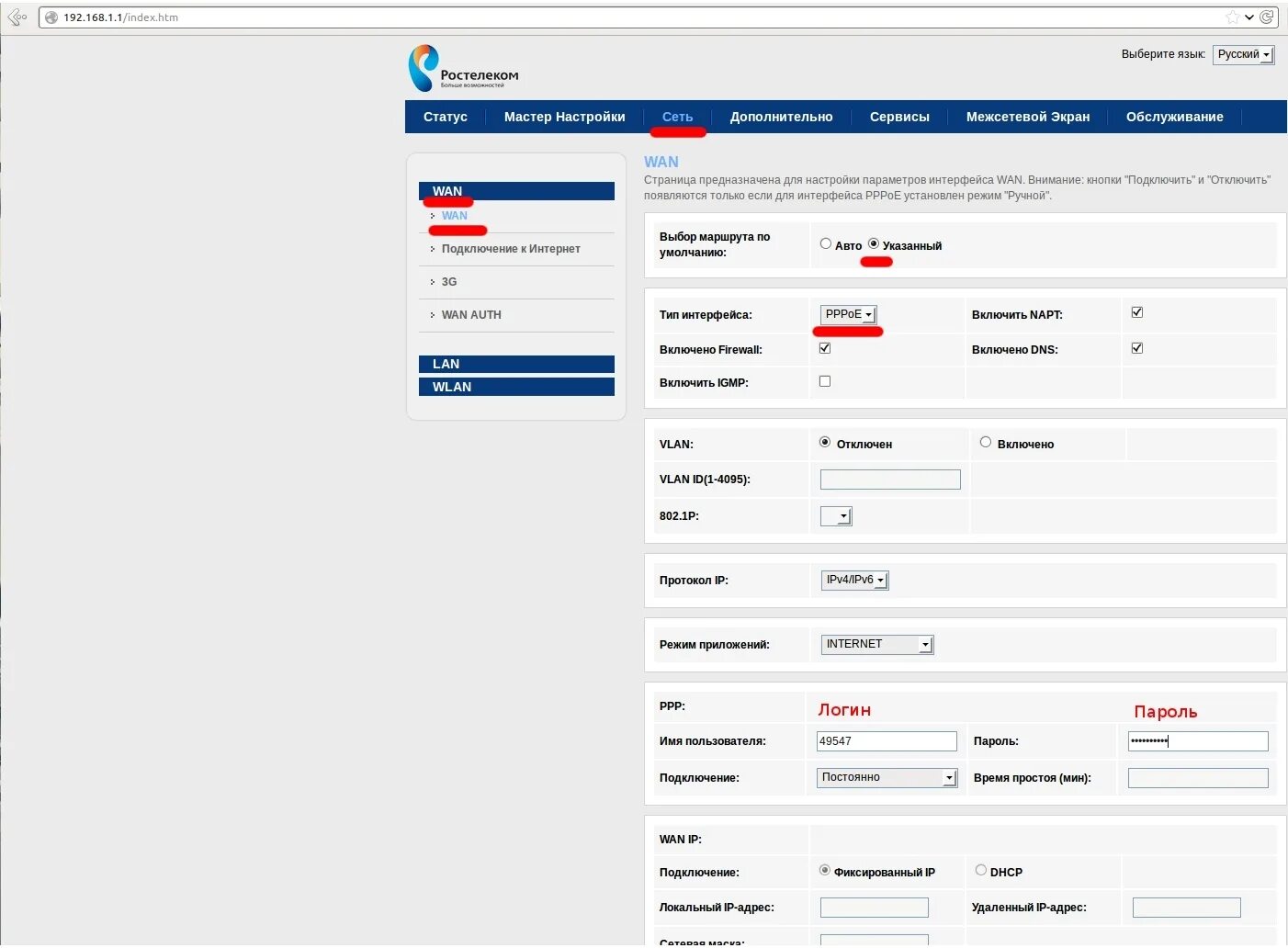The height and width of the screenshot is (948, 1288).
Task: Select VLAN Включено radio button
Action: pos(986,442)
